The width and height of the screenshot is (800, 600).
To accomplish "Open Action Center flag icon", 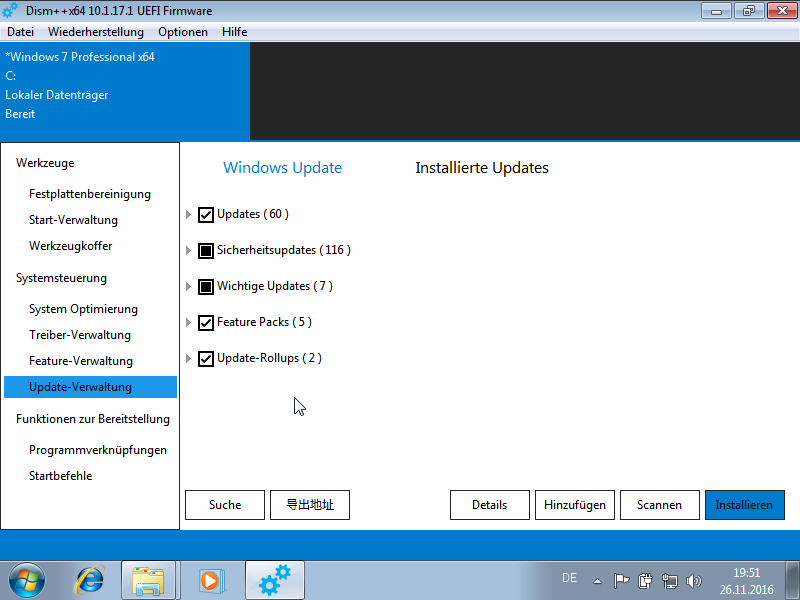I will [621, 581].
